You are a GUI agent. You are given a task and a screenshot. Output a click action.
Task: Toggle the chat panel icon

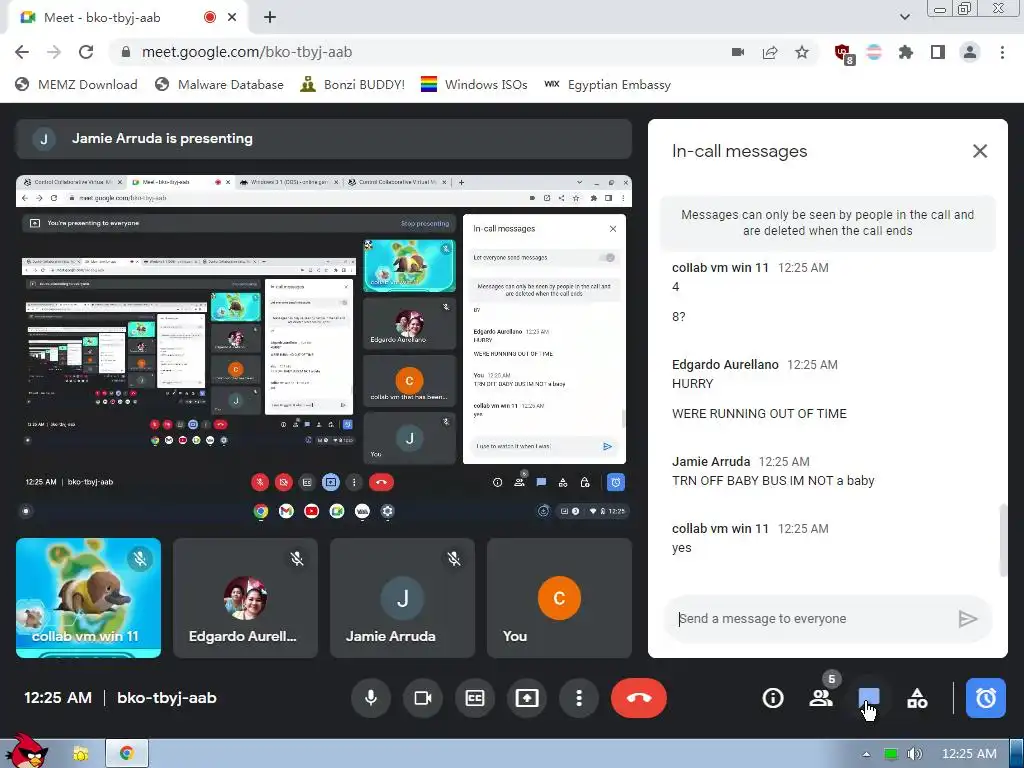pos(869,698)
